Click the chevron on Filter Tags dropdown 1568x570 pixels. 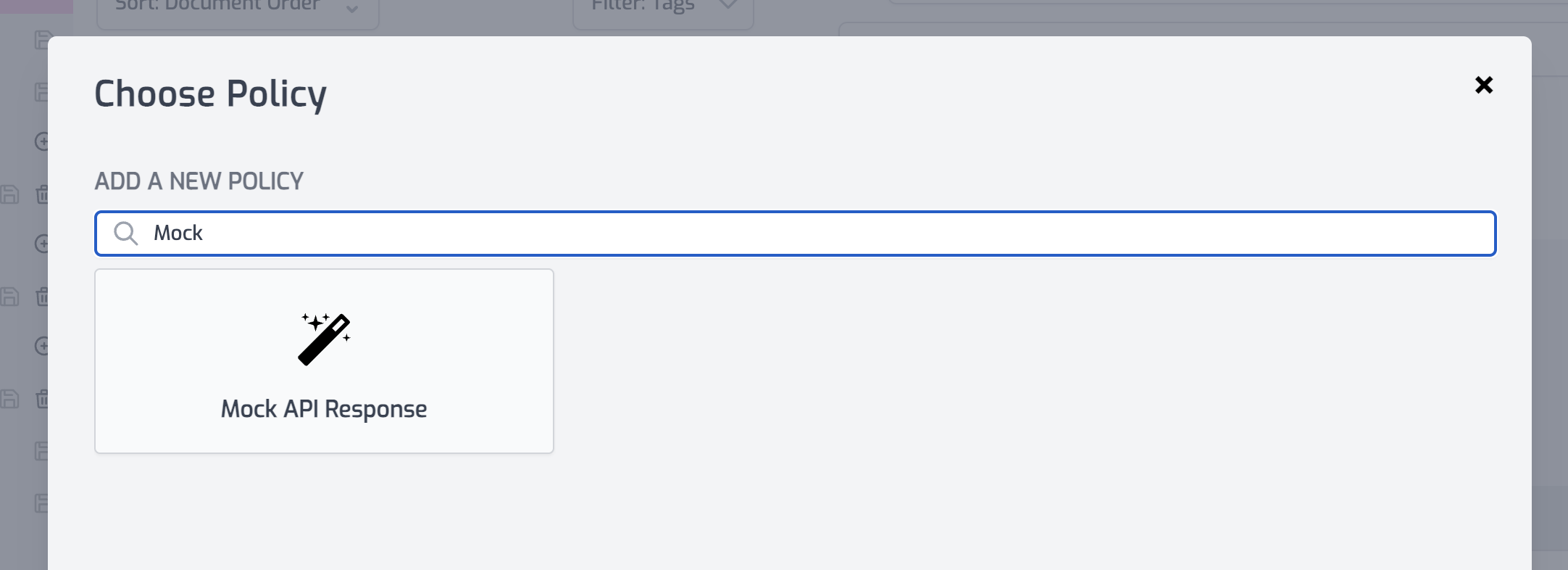point(727,6)
